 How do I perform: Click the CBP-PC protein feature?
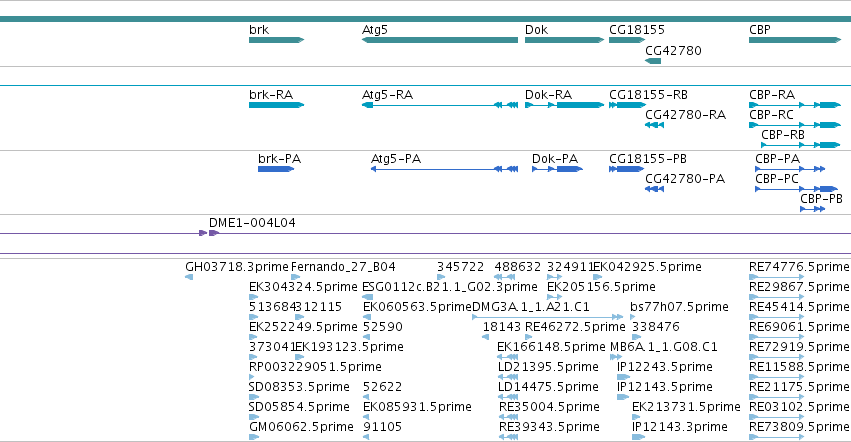click(x=796, y=189)
